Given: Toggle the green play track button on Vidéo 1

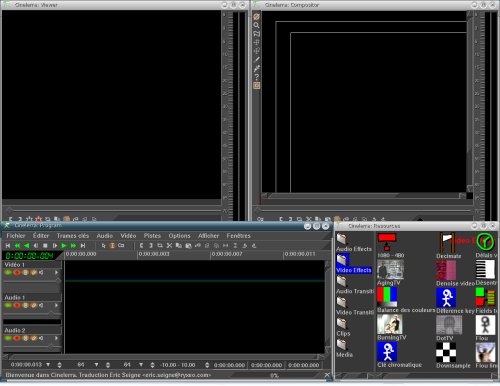Looking at the screenshot, I should [x=8, y=273].
